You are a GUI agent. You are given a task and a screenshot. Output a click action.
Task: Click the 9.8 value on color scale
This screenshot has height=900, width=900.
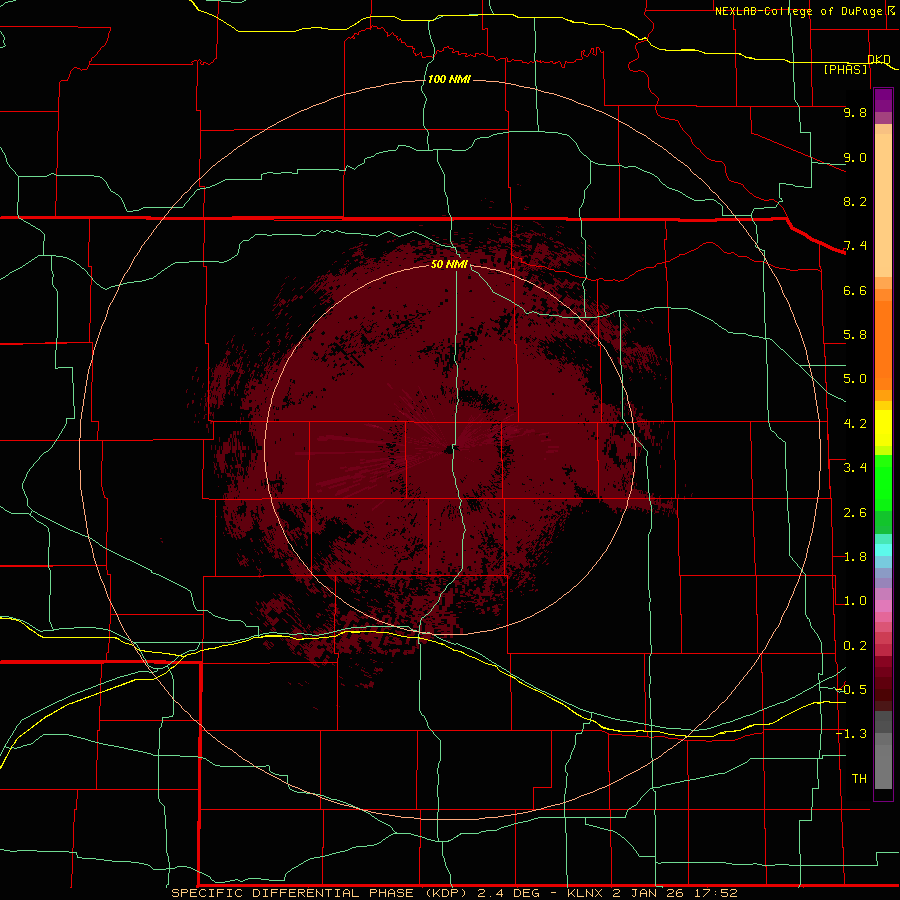coord(855,112)
